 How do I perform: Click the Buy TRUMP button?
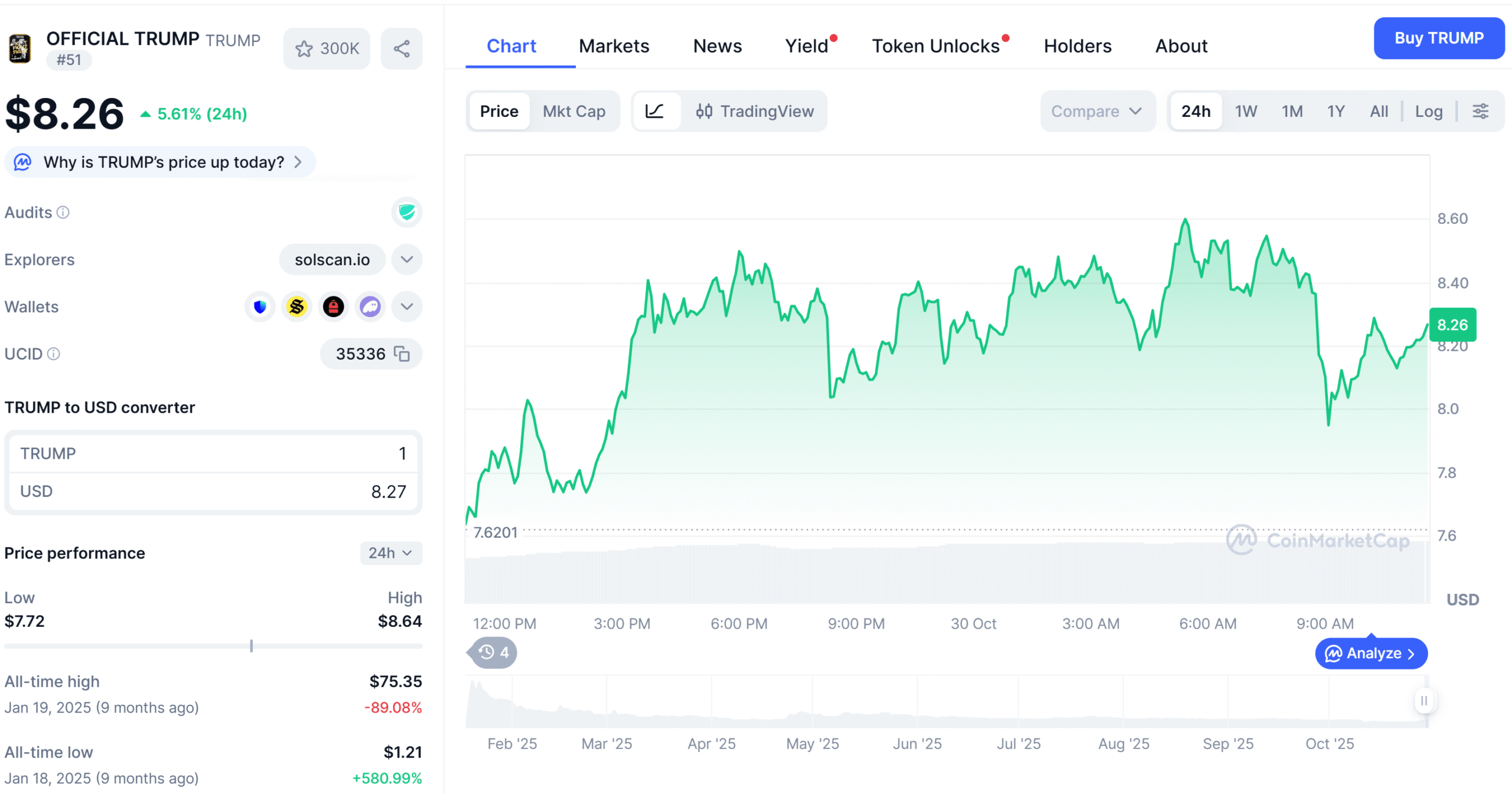tap(1439, 38)
